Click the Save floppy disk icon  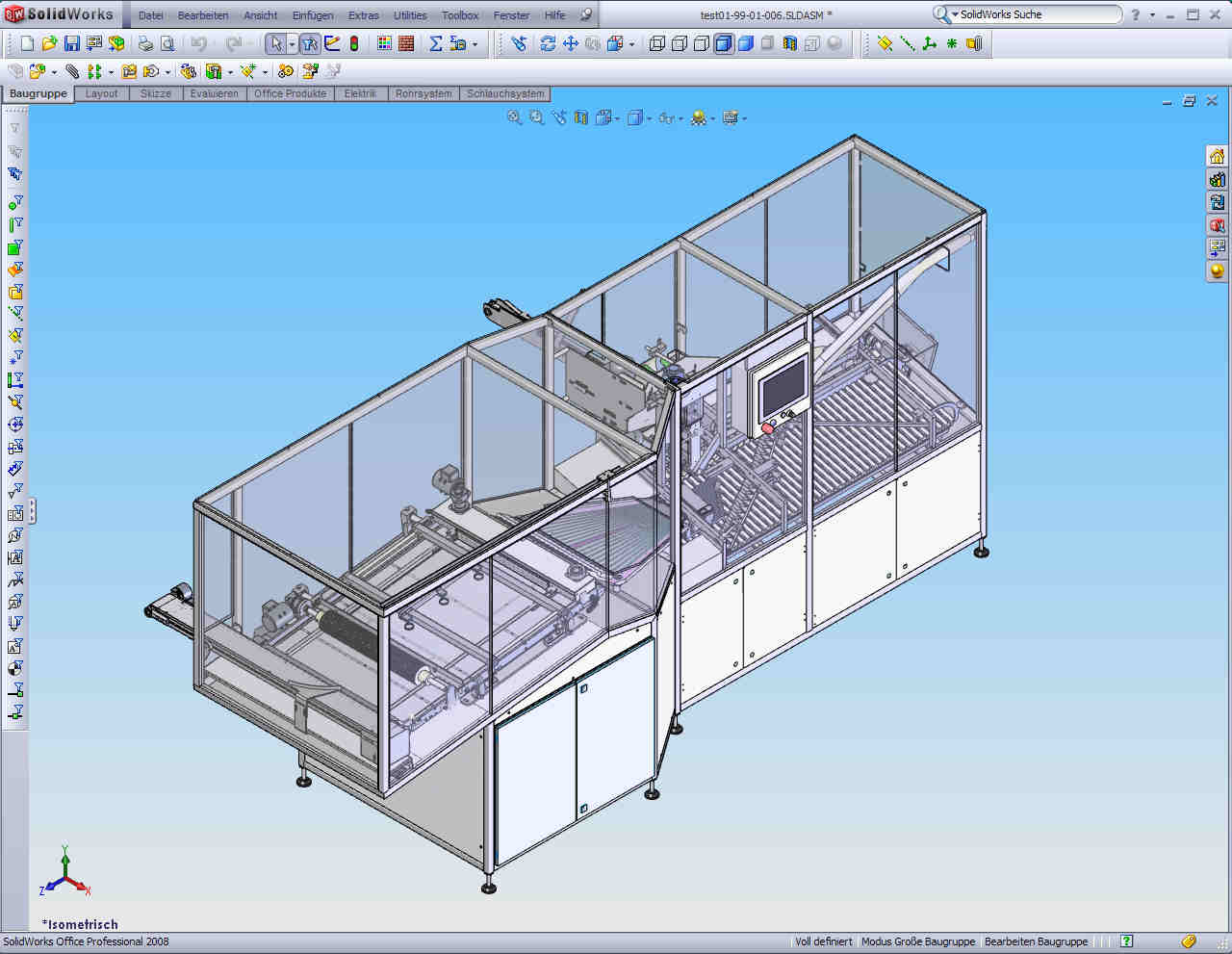[x=72, y=43]
